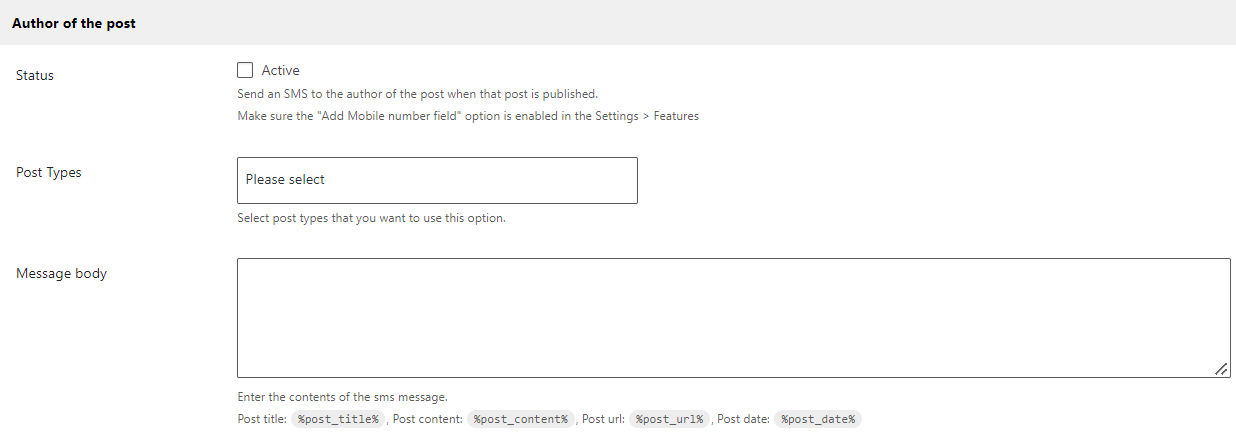The height and width of the screenshot is (438, 1236).
Task: Focus the Message body text area
Action: [x=734, y=318]
